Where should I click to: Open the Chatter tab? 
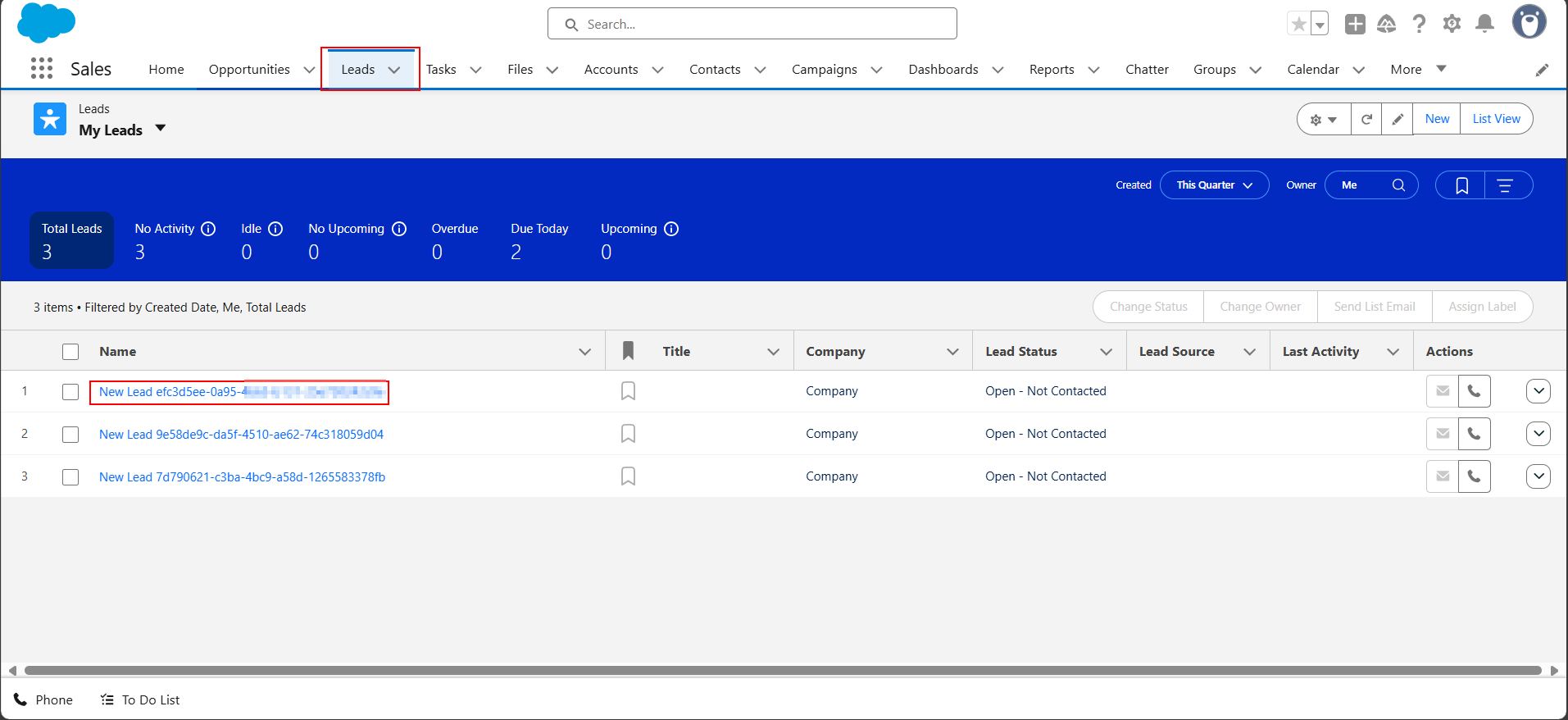1147,70
